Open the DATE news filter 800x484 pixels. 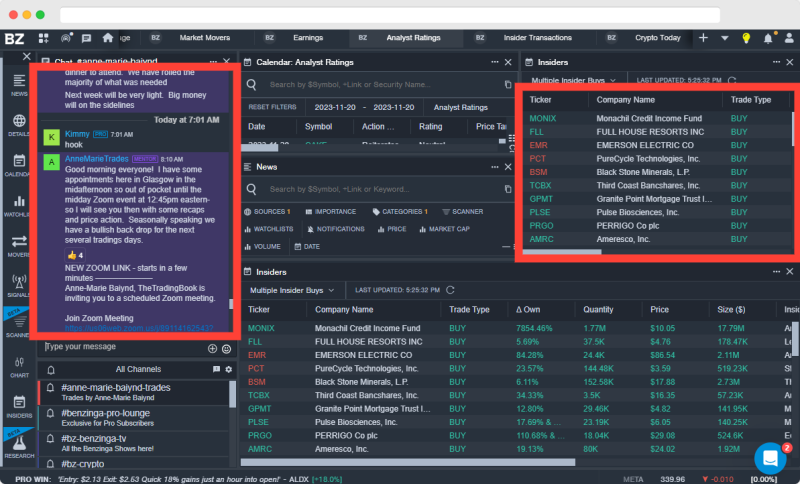pyautogui.click(x=307, y=246)
